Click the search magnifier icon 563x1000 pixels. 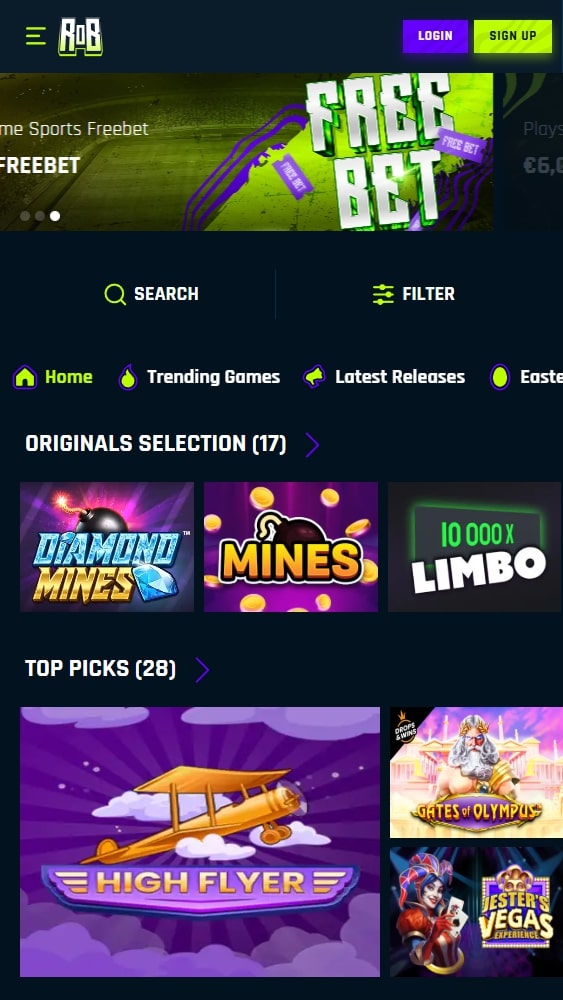[x=115, y=294]
